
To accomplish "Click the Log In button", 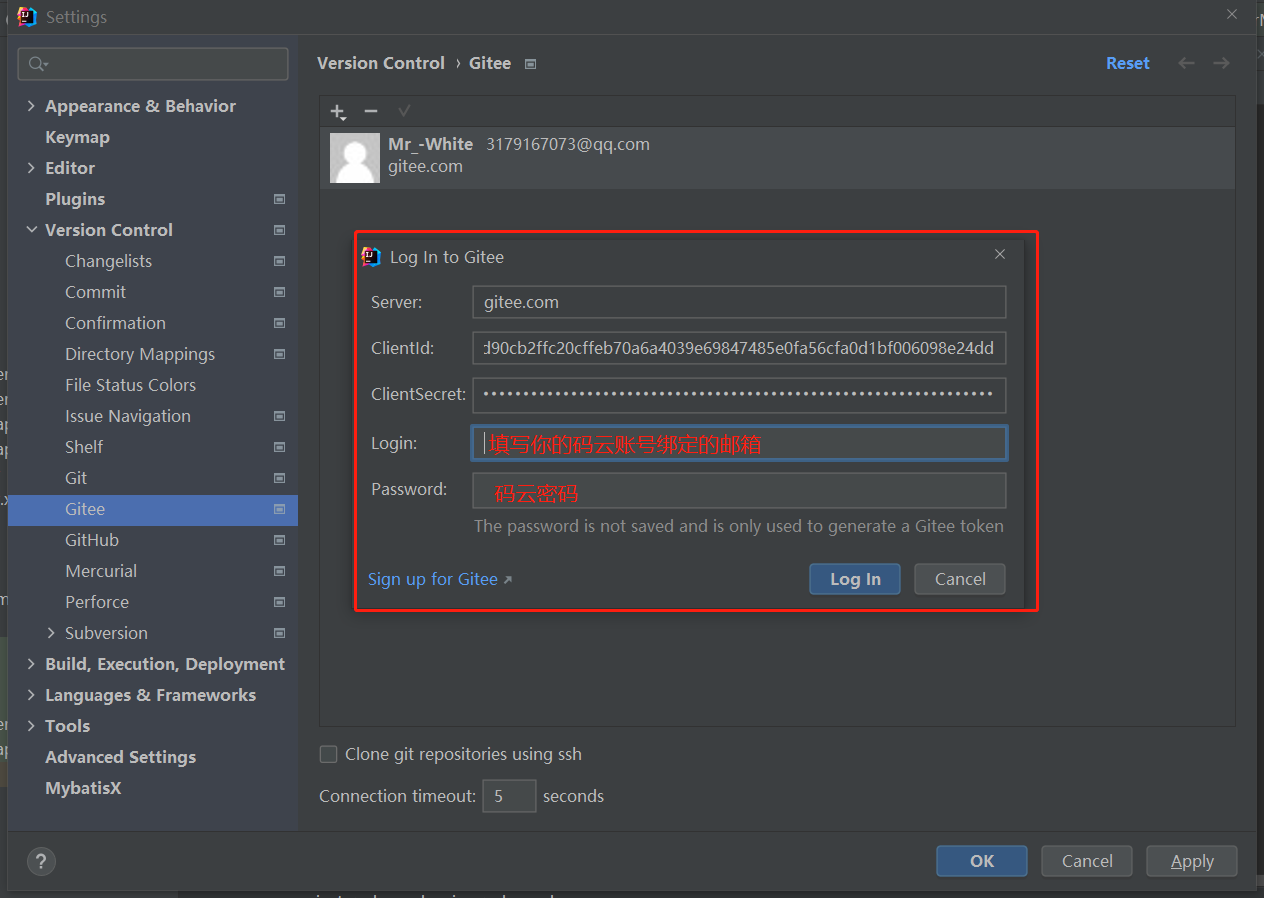I will pos(855,579).
